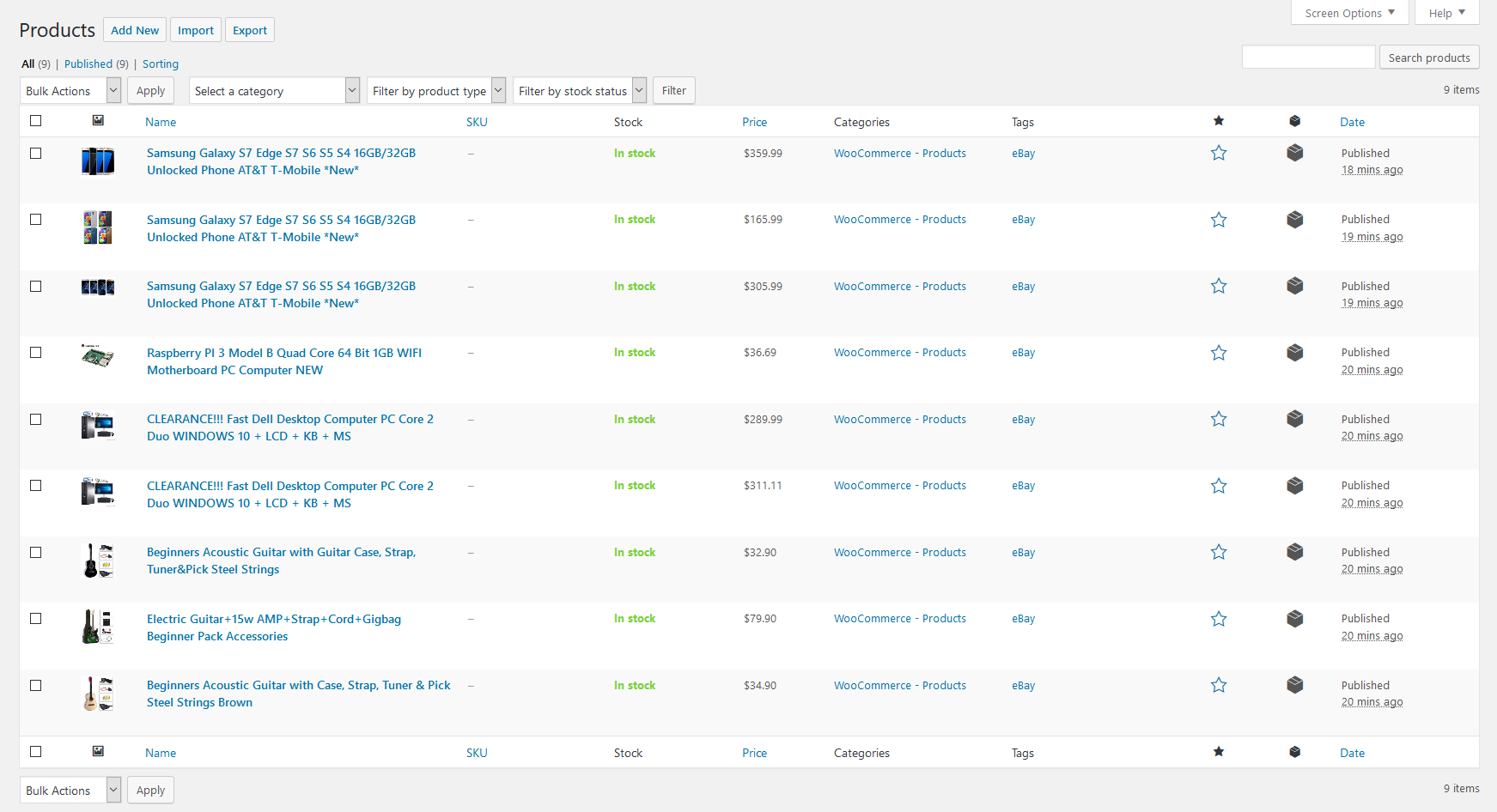
Task: Click Add New product button
Action: coord(135,30)
